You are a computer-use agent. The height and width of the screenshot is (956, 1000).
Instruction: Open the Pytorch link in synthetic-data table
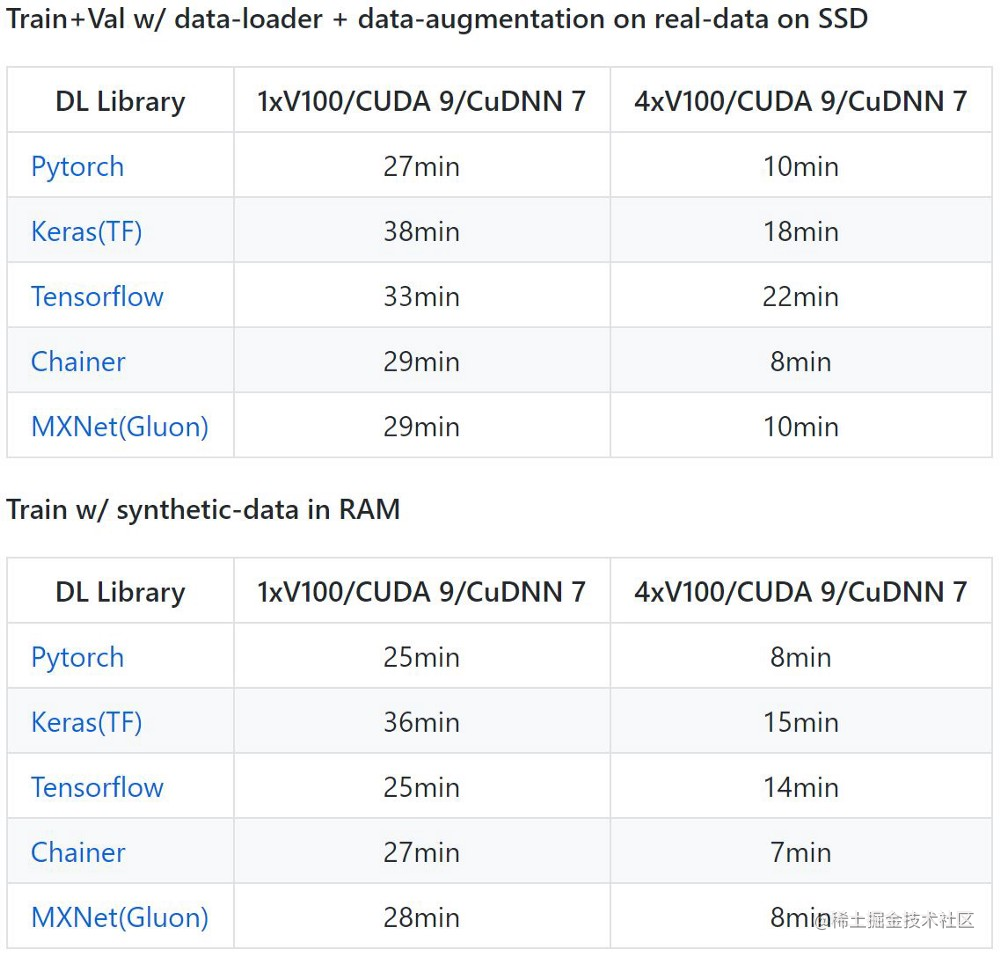(77, 658)
